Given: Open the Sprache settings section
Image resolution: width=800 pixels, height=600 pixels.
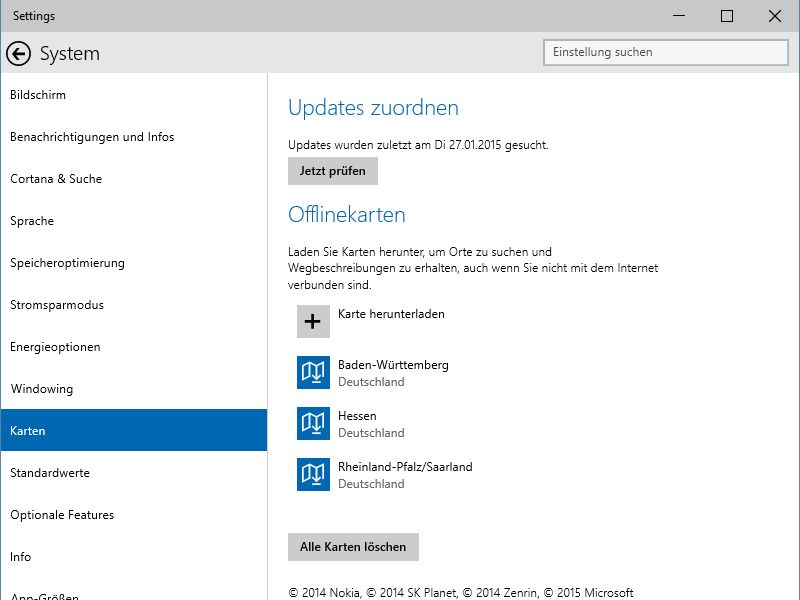Looking at the screenshot, I should click(x=134, y=221).
